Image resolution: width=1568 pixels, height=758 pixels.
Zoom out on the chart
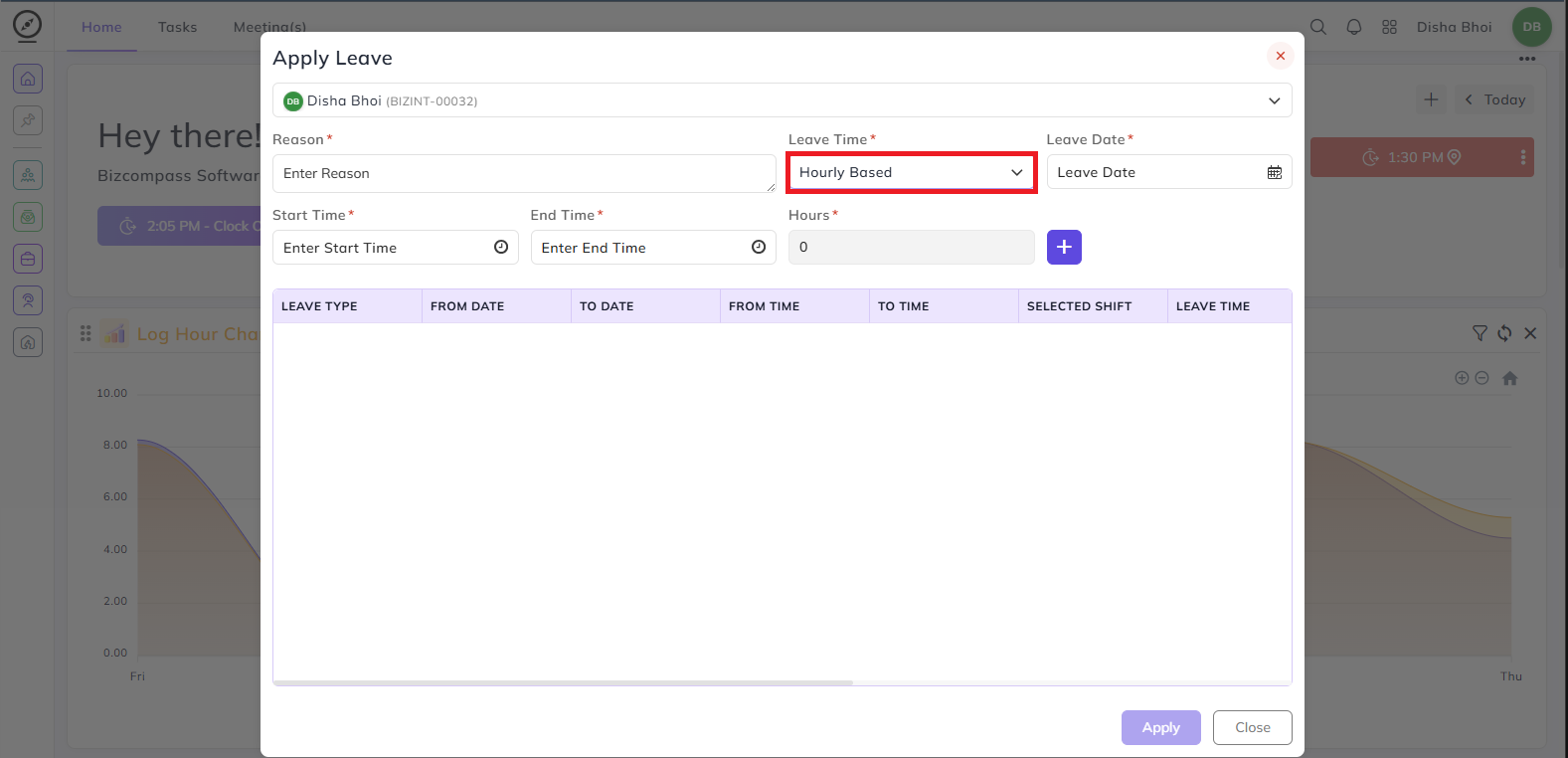click(x=1481, y=378)
